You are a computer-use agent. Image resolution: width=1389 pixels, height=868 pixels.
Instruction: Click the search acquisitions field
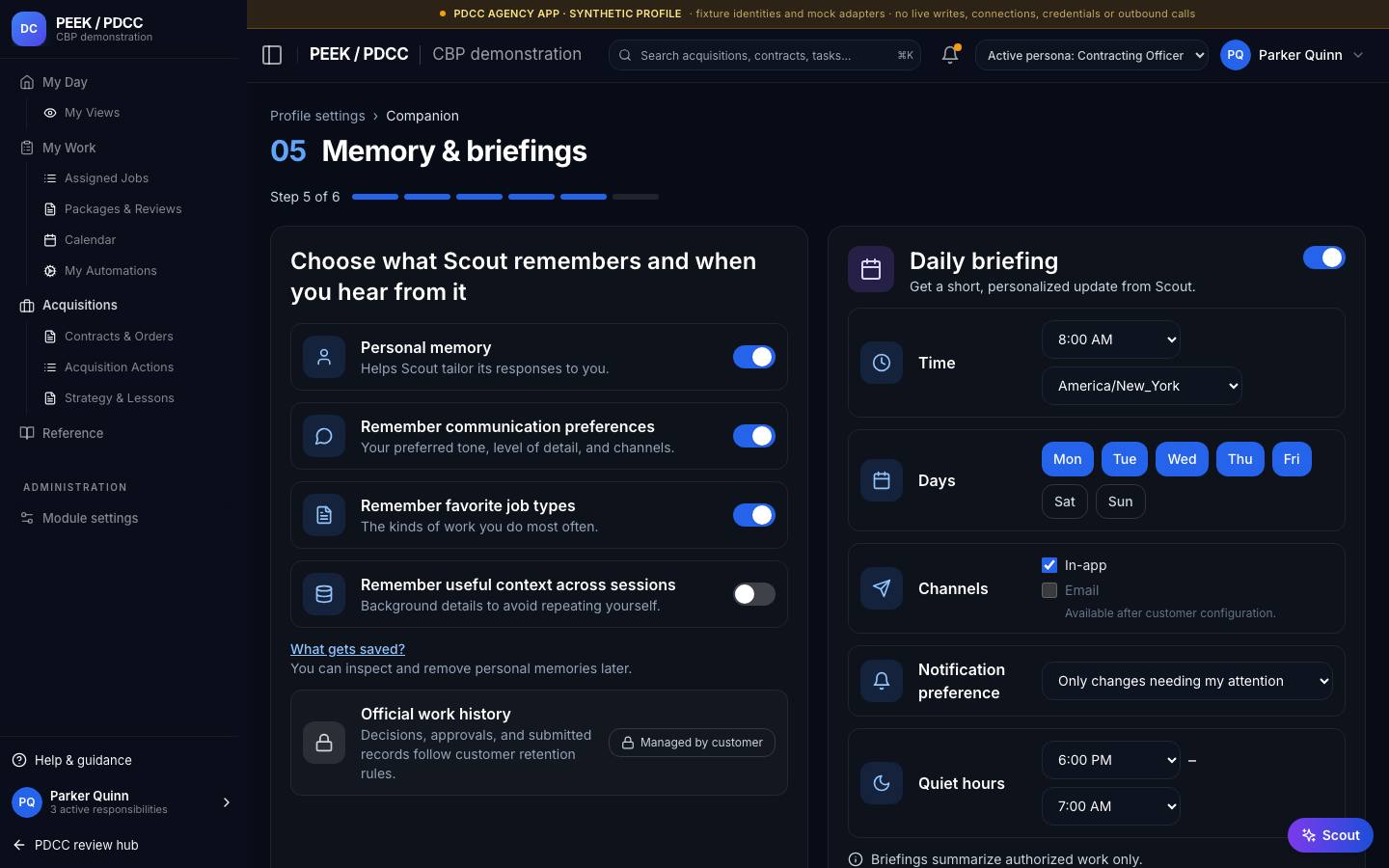(x=765, y=55)
